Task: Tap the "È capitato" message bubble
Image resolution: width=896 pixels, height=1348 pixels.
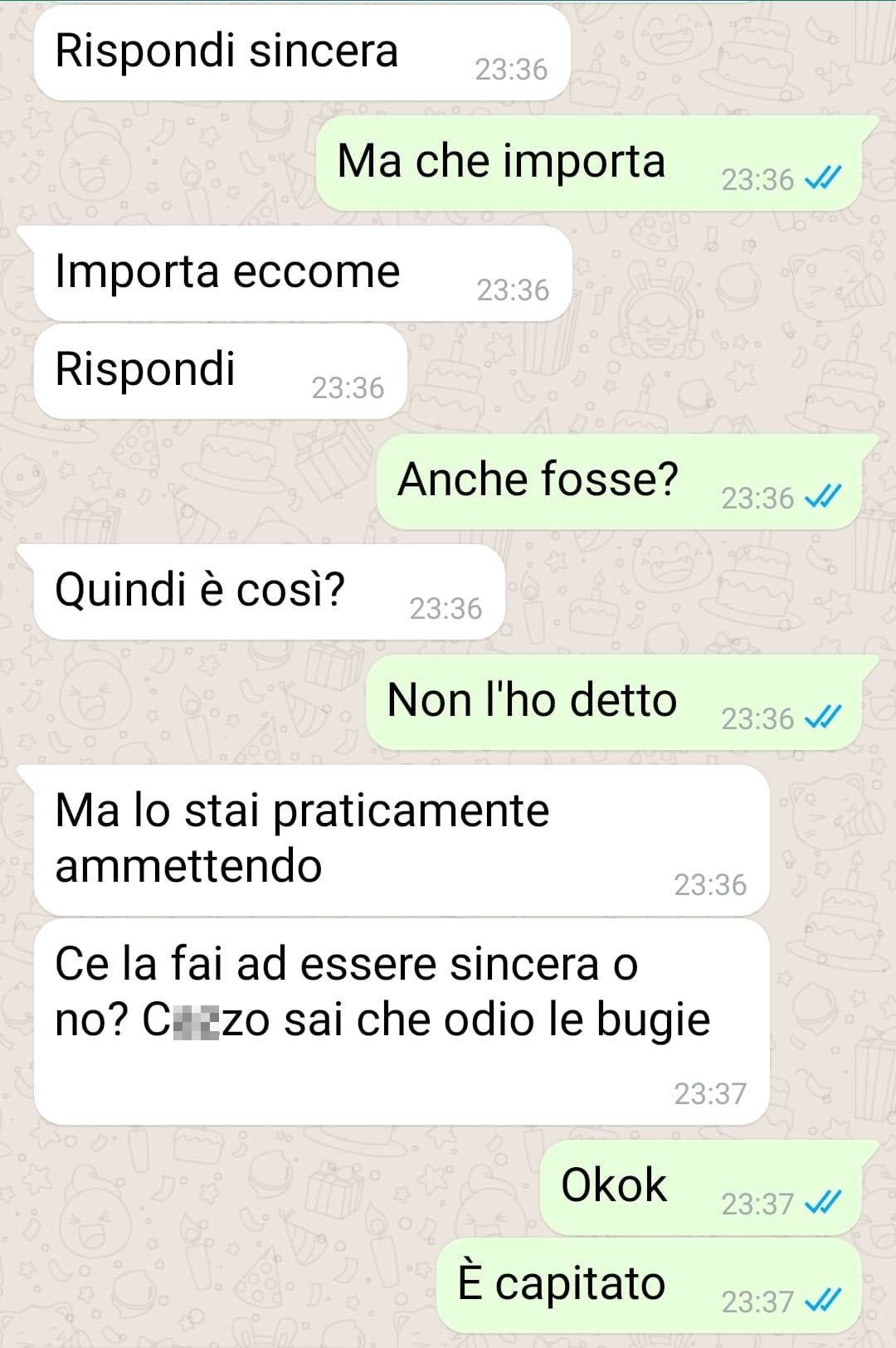Action: click(x=649, y=1285)
